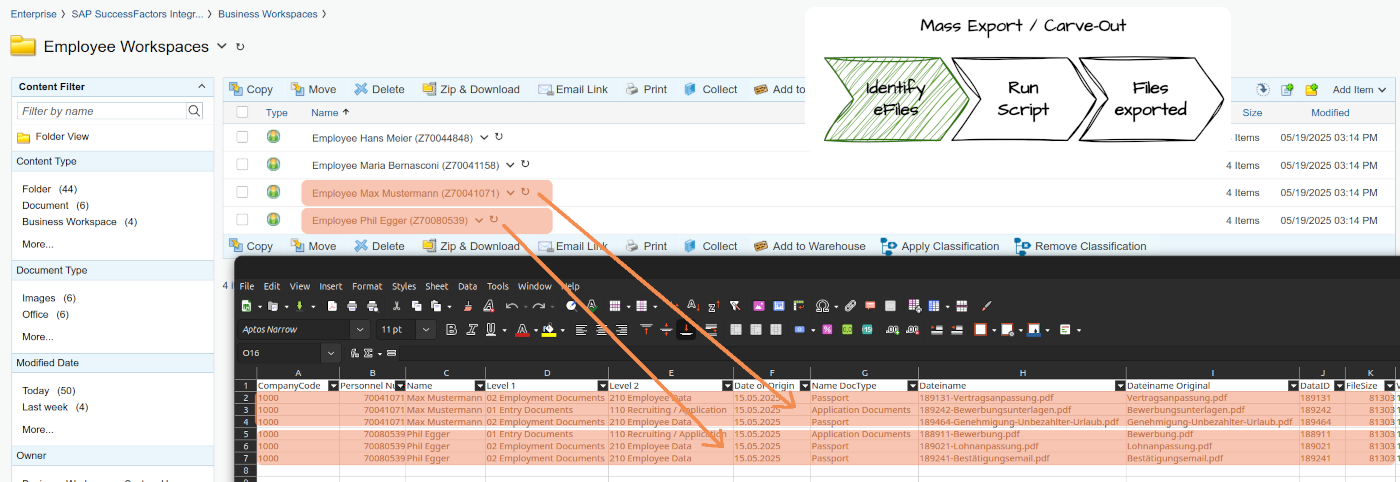Pick the yellow highlighting color swatch
The height and width of the screenshot is (482, 1400).
(x=548, y=329)
